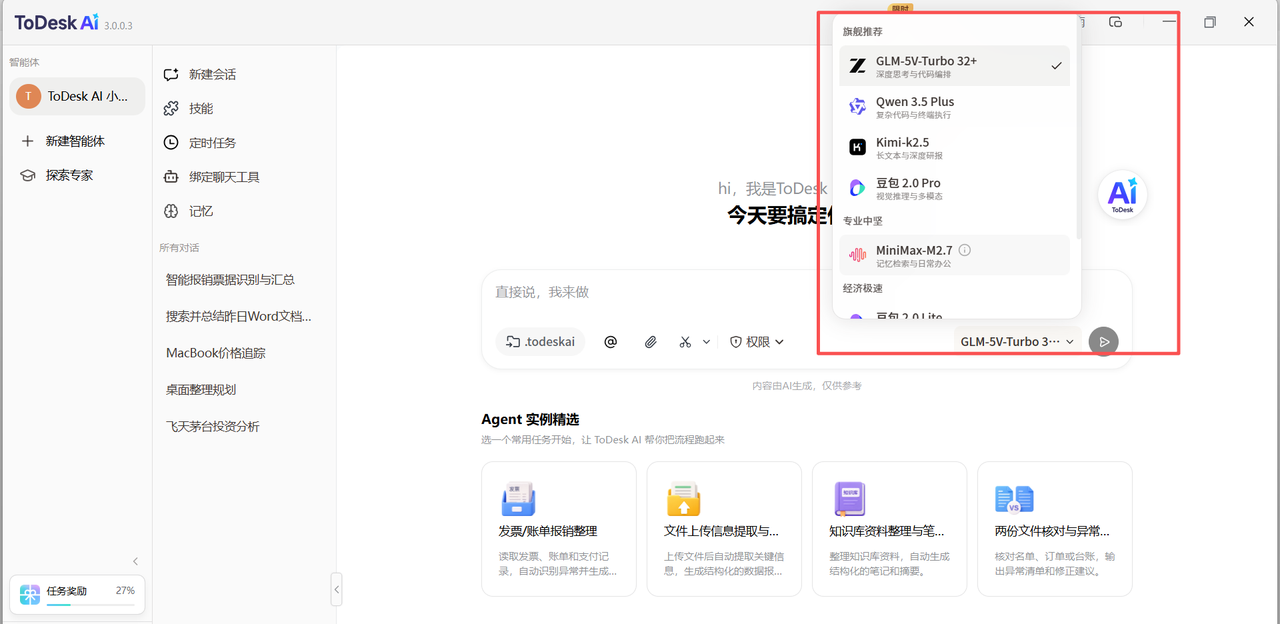This screenshot has height=624, width=1280.
Task: Click the 任务奖励 gift icon
Action: (30, 594)
